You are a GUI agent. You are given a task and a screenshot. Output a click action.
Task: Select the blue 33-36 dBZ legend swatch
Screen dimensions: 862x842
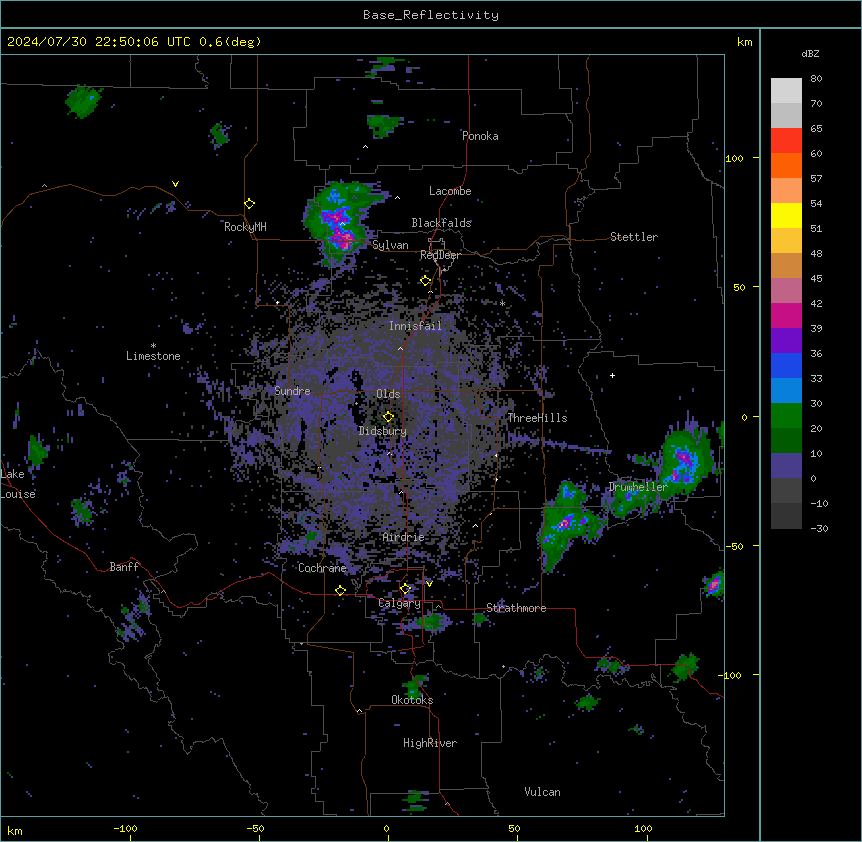[x=786, y=365]
